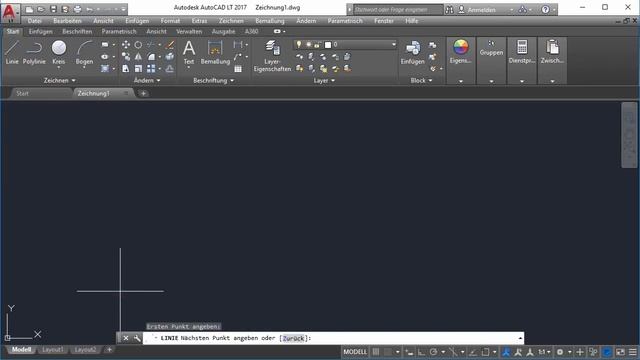The width and height of the screenshot is (640, 360).
Task: Open annotation scale 1:1 dropdown
Action: [544, 352]
